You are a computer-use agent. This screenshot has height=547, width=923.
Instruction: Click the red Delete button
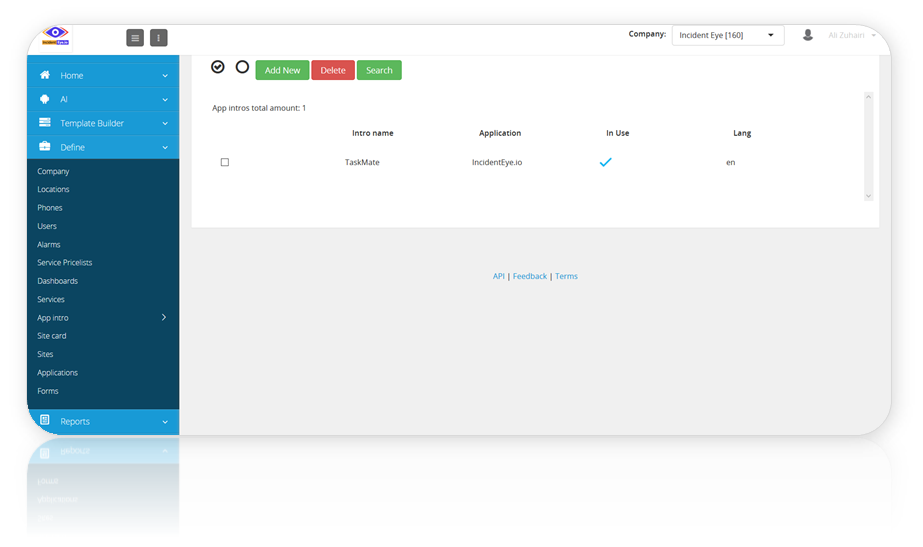pyautogui.click(x=333, y=70)
